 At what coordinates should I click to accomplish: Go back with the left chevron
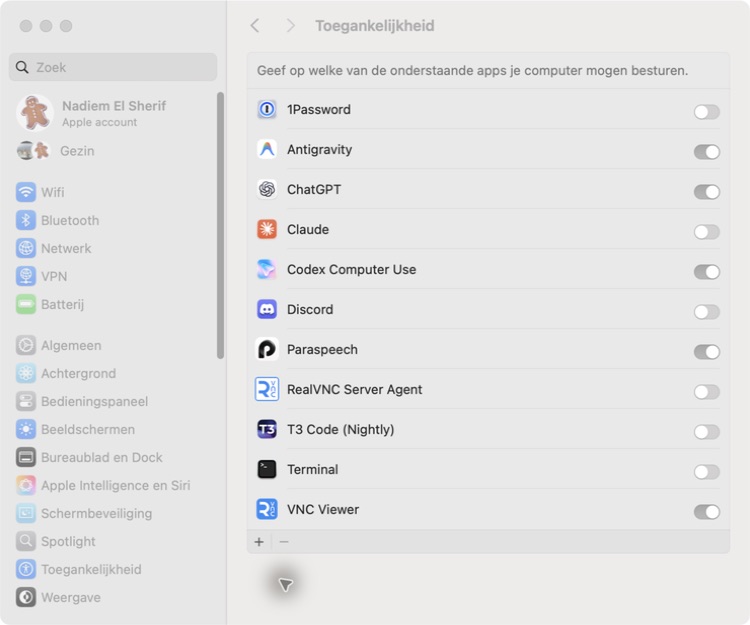point(255,25)
